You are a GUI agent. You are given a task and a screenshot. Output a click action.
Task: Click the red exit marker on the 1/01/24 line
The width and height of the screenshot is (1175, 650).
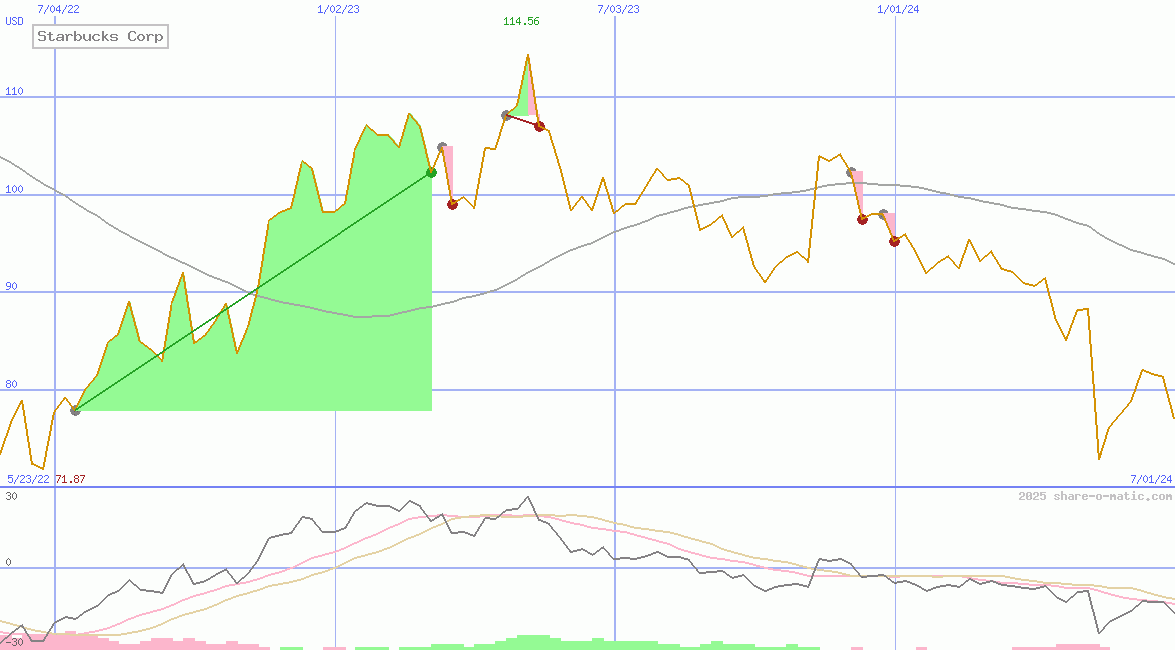[x=894, y=241]
